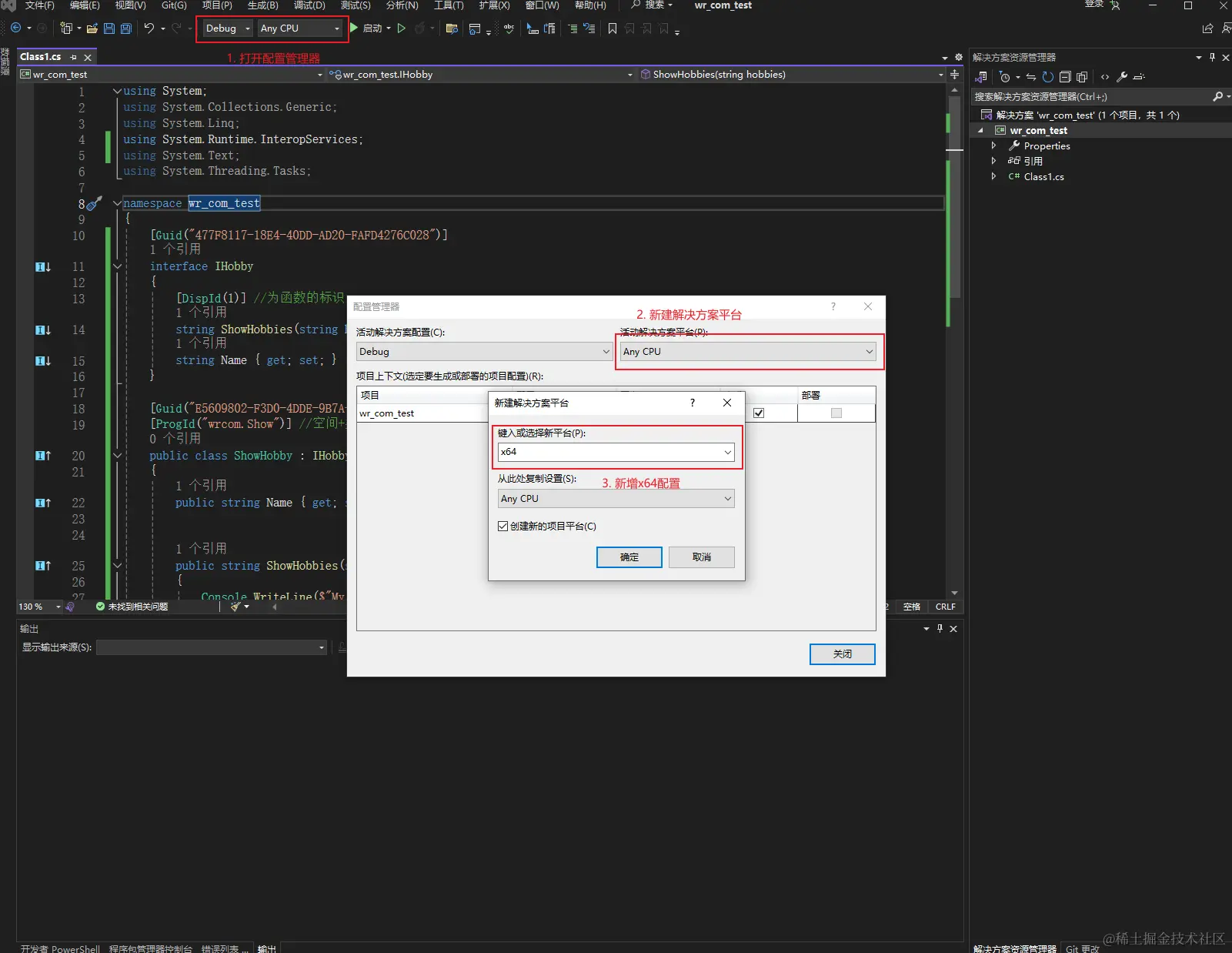The image size is (1232, 953).
Task: Click the help ? button in the new platform dialog
Action: tap(693, 403)
